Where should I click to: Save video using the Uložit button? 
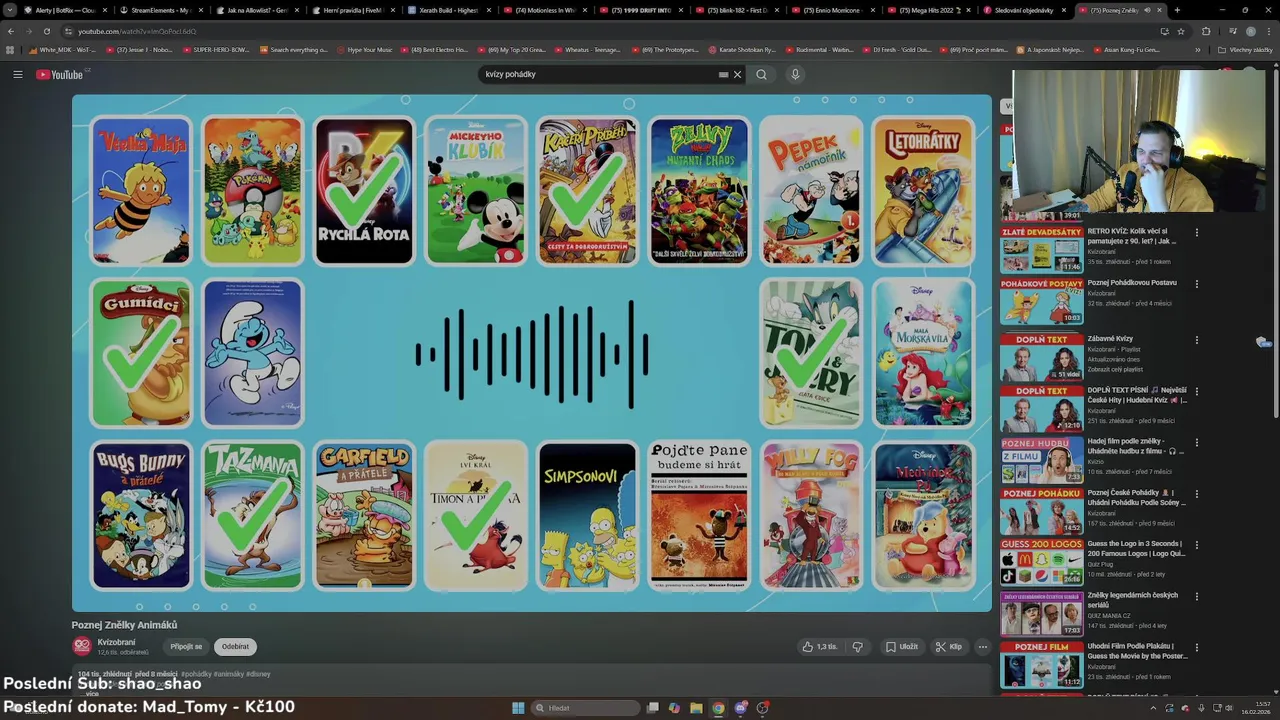[x=902, y=647]
